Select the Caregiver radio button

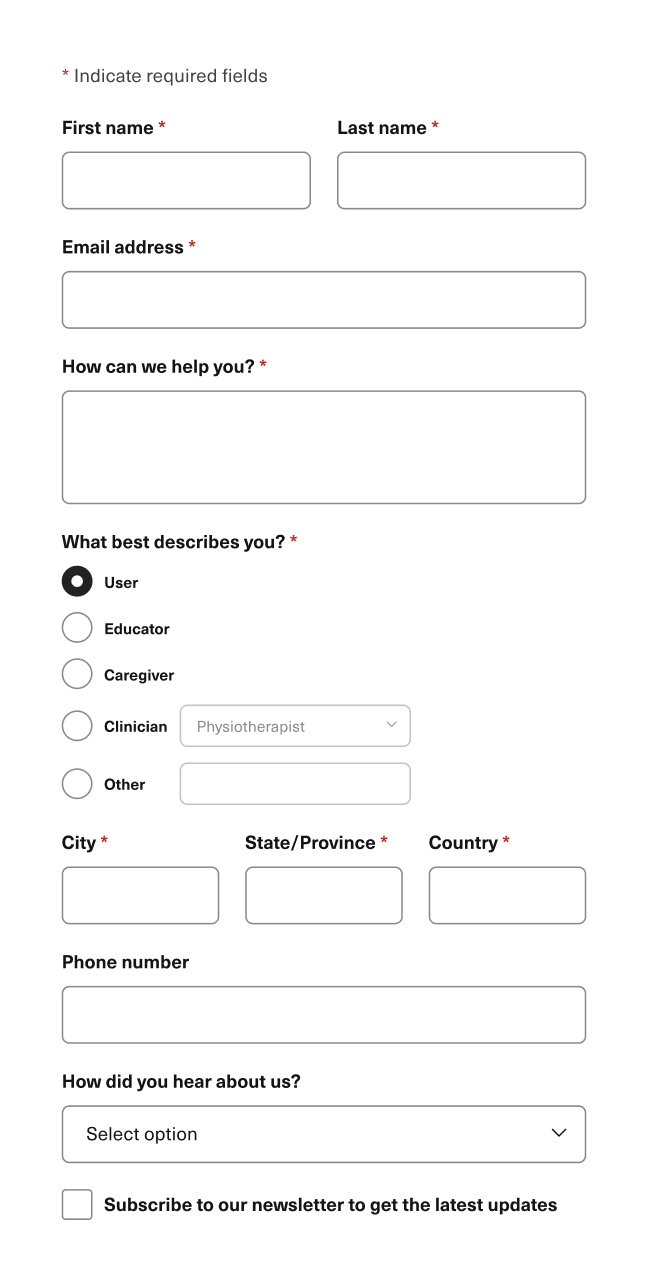[77, 674]
